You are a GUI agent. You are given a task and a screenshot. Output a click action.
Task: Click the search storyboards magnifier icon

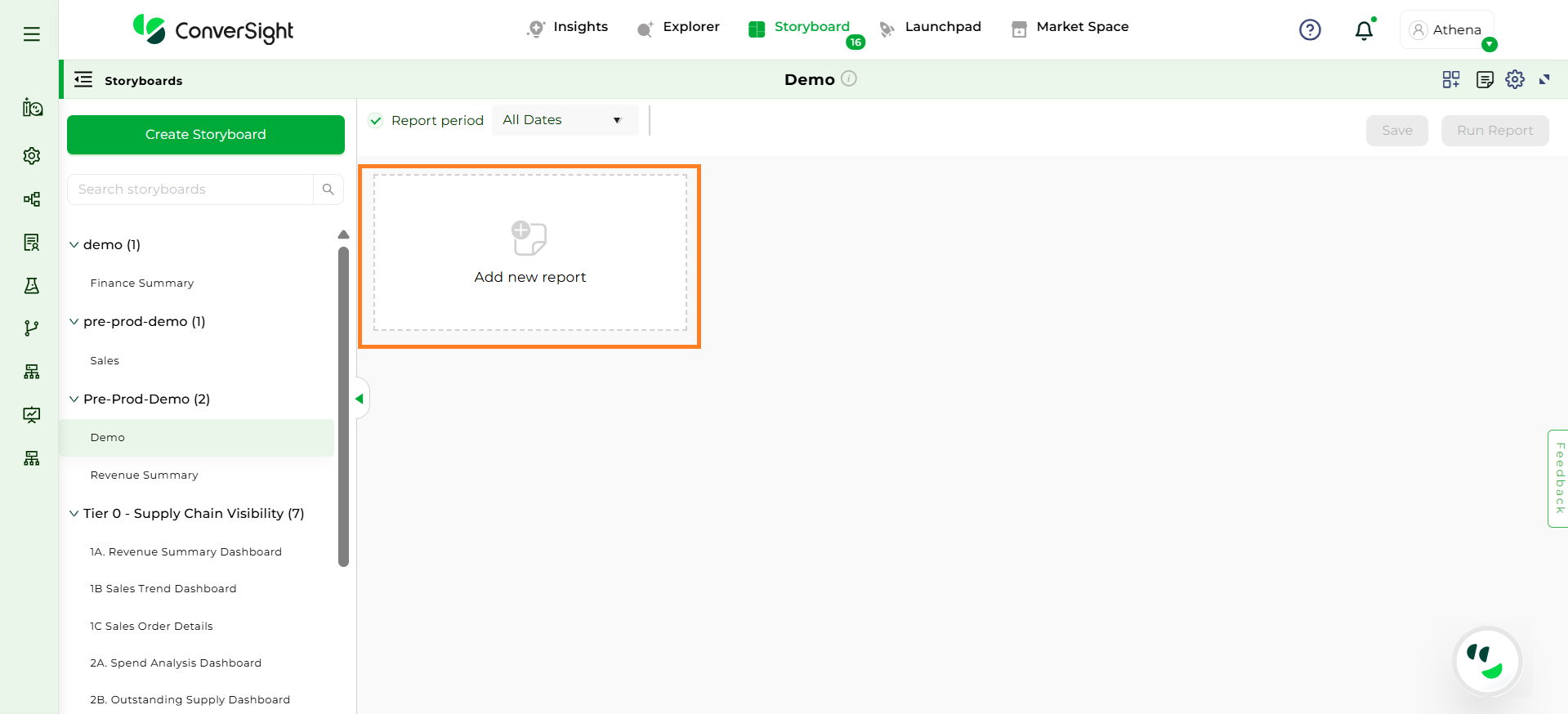coord(328,190)
